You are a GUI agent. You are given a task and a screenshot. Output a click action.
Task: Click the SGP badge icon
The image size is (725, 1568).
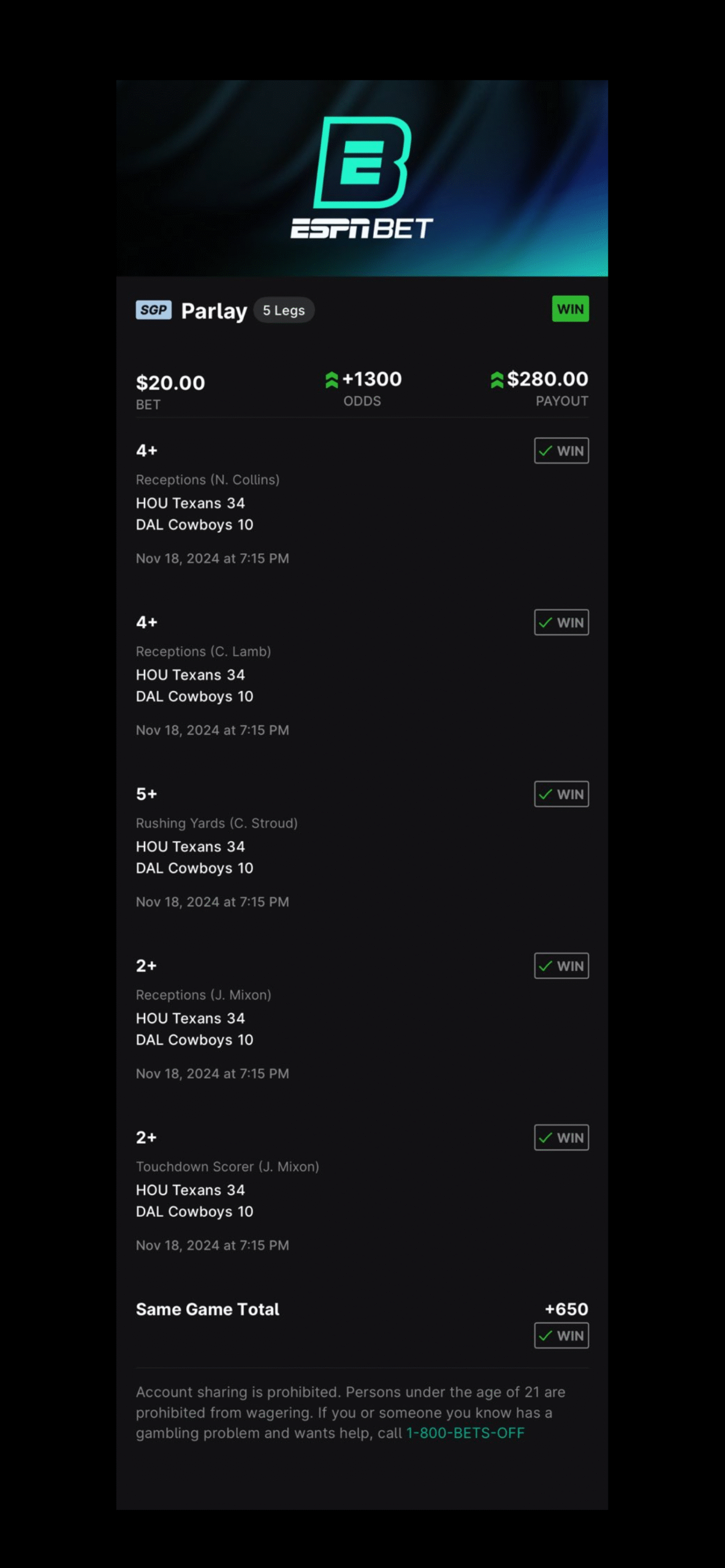point(153,310)
